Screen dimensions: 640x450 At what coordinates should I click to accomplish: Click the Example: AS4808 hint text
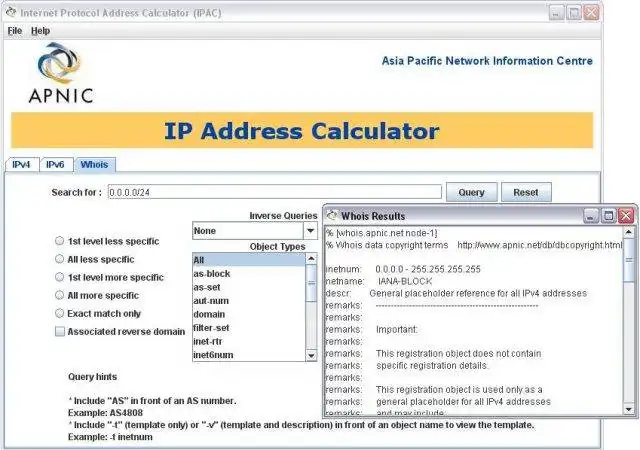pyautogui.click(x=105, y=413)
